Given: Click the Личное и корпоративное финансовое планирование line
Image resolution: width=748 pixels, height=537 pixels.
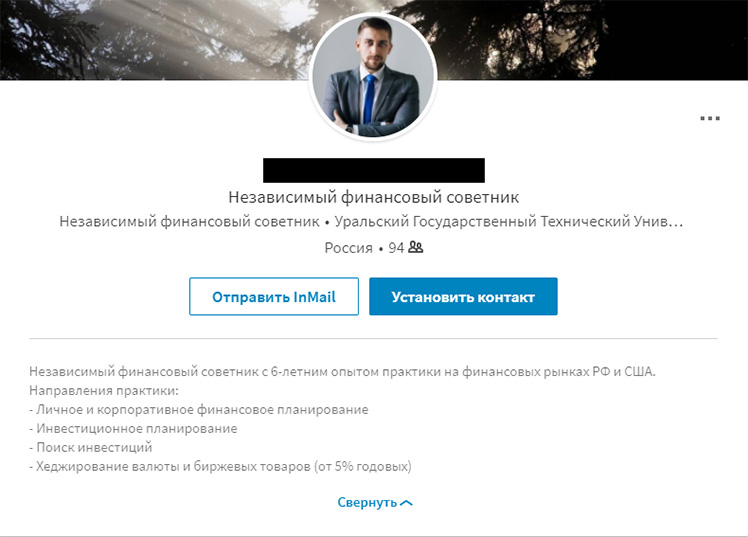Looking at the screenshot, I should (199, 410).
